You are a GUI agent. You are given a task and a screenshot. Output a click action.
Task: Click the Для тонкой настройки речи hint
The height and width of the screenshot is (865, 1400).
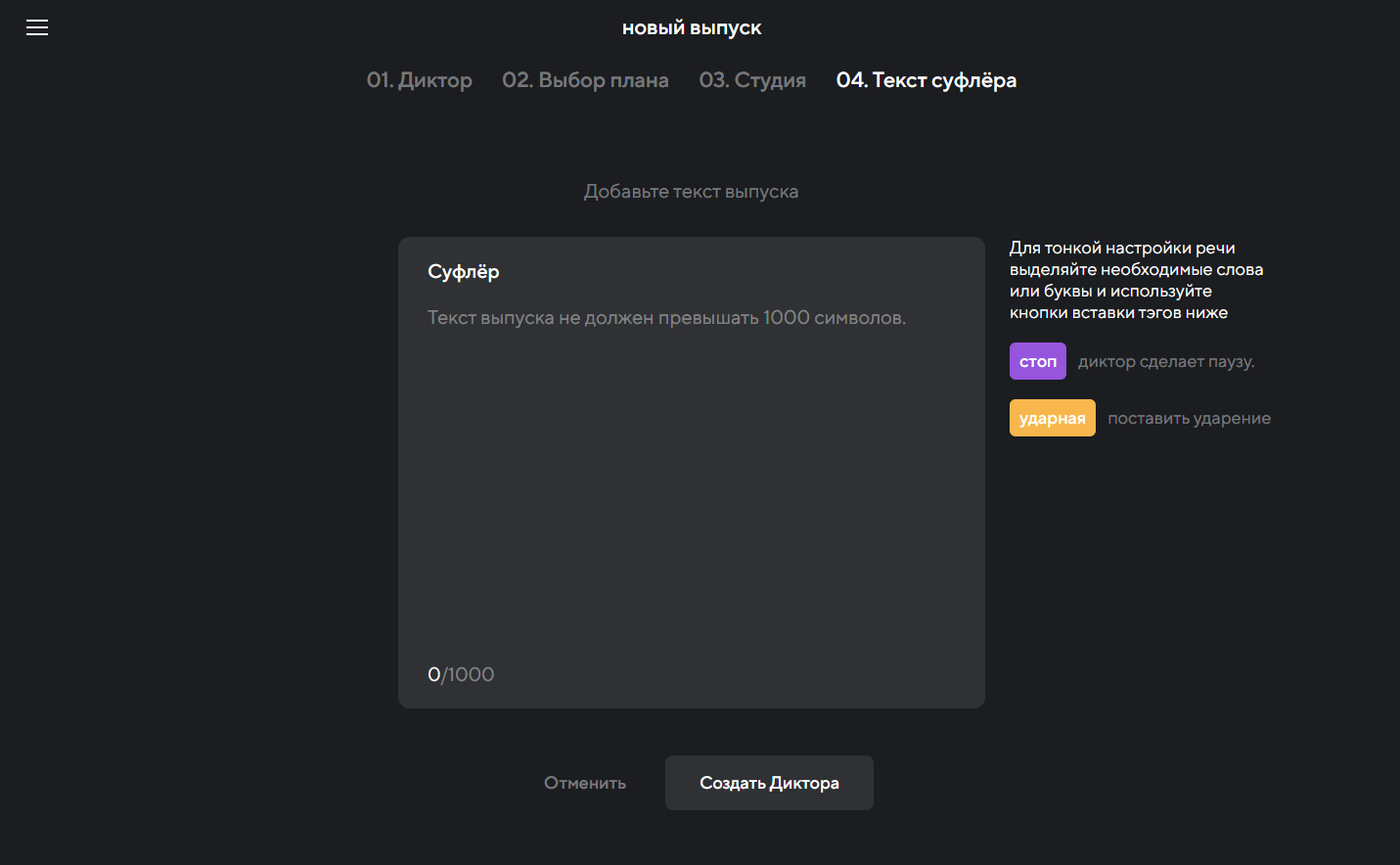[1121, 248]
